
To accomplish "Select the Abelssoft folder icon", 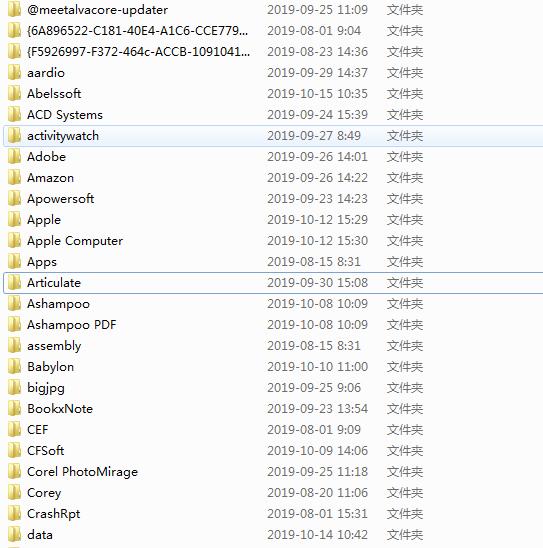I will 14,94.
